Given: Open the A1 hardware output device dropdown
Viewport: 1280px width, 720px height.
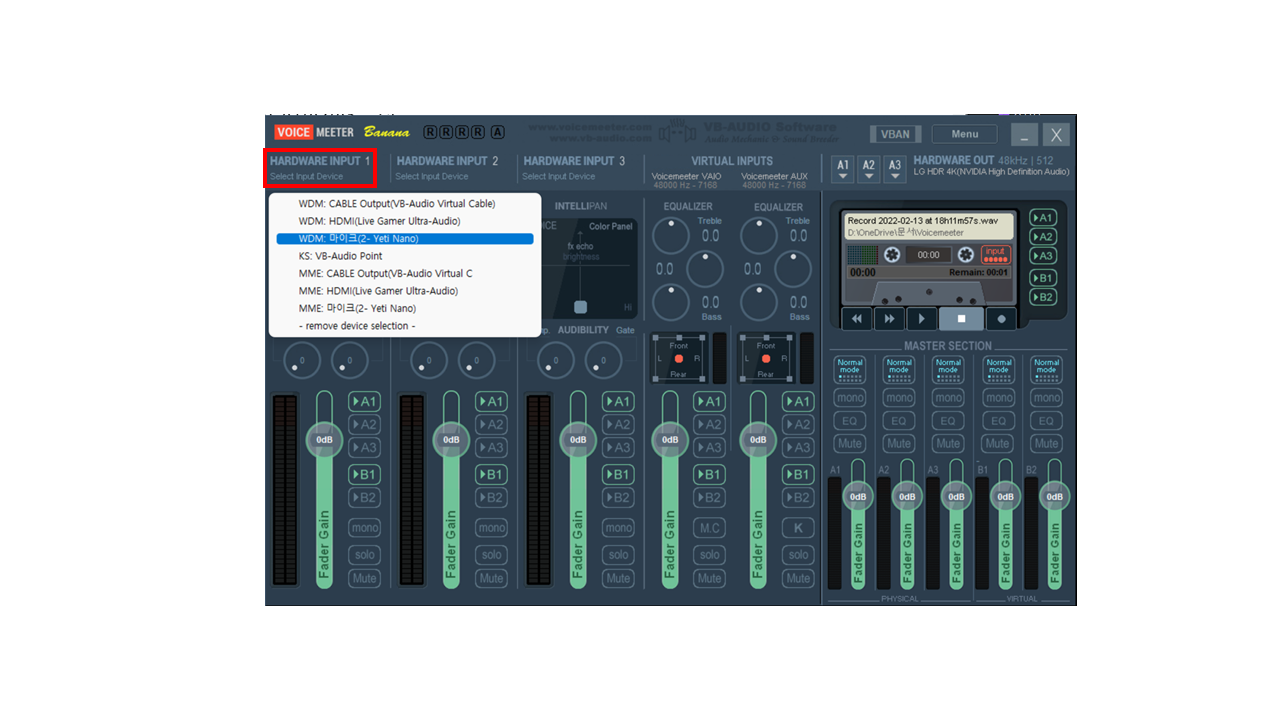Looking at the screenshot, I should pos(843,168).
